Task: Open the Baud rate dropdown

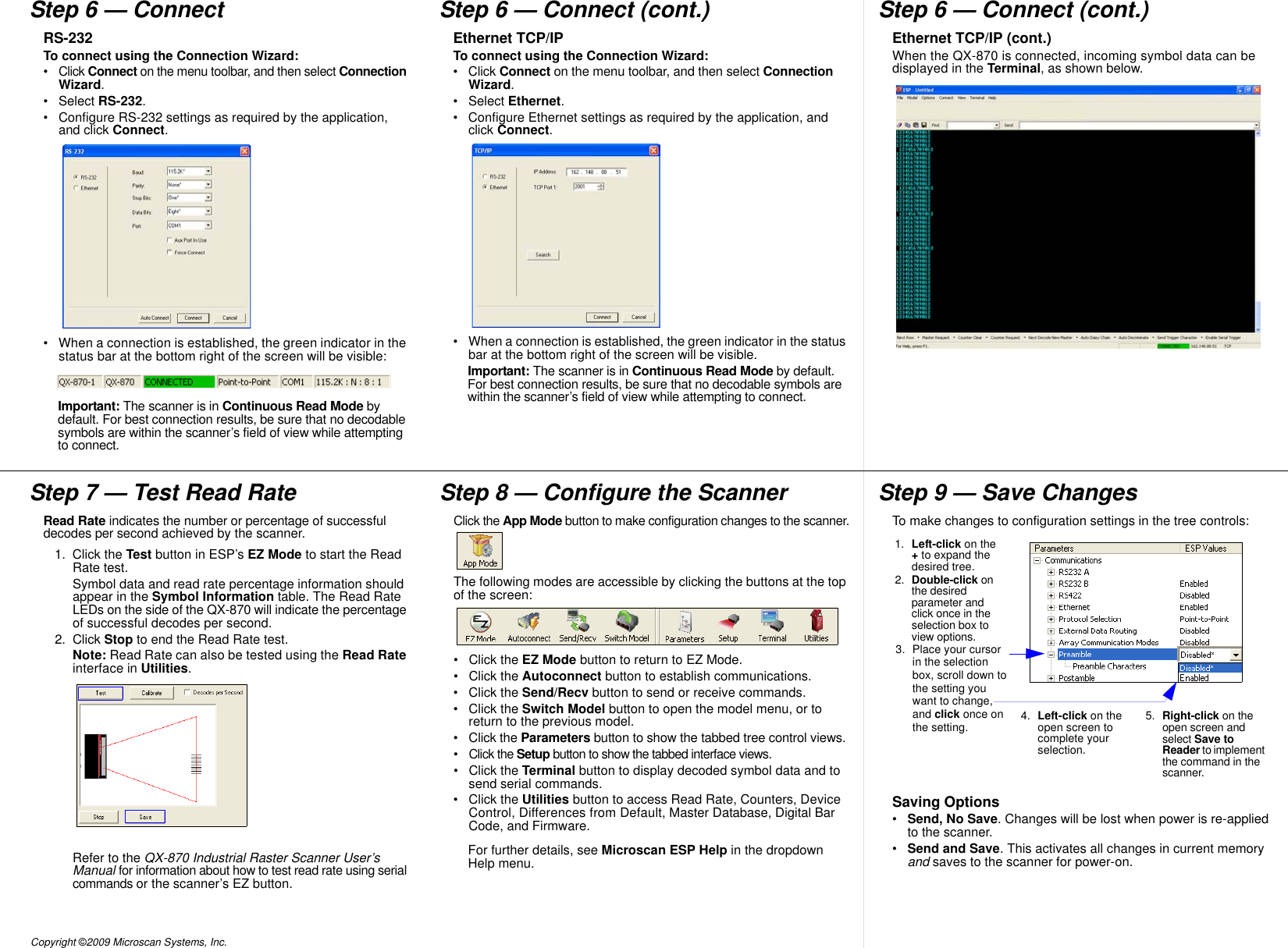Action: (x=208, y=172)
